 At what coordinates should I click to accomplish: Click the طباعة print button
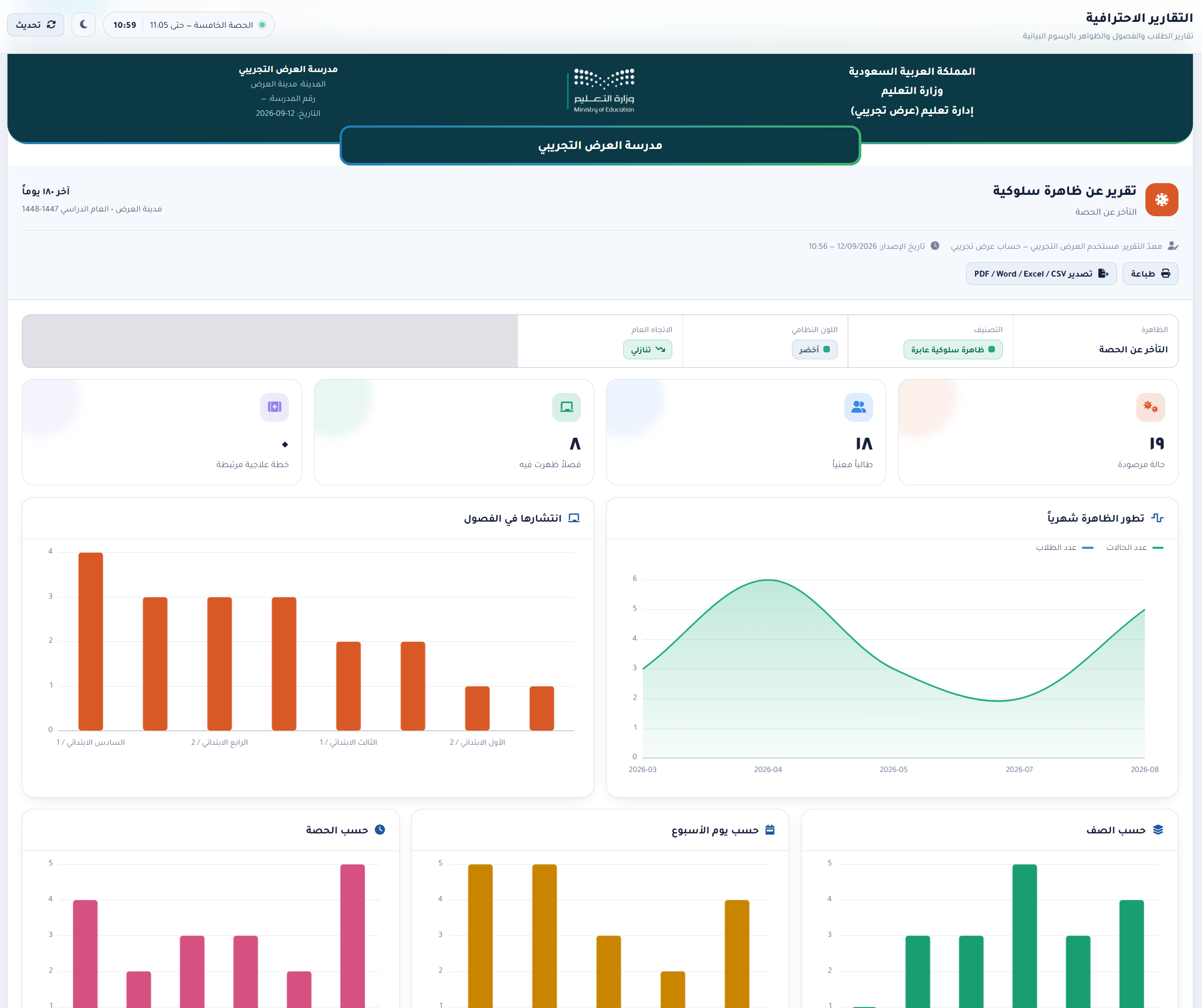pos(1150,273)
